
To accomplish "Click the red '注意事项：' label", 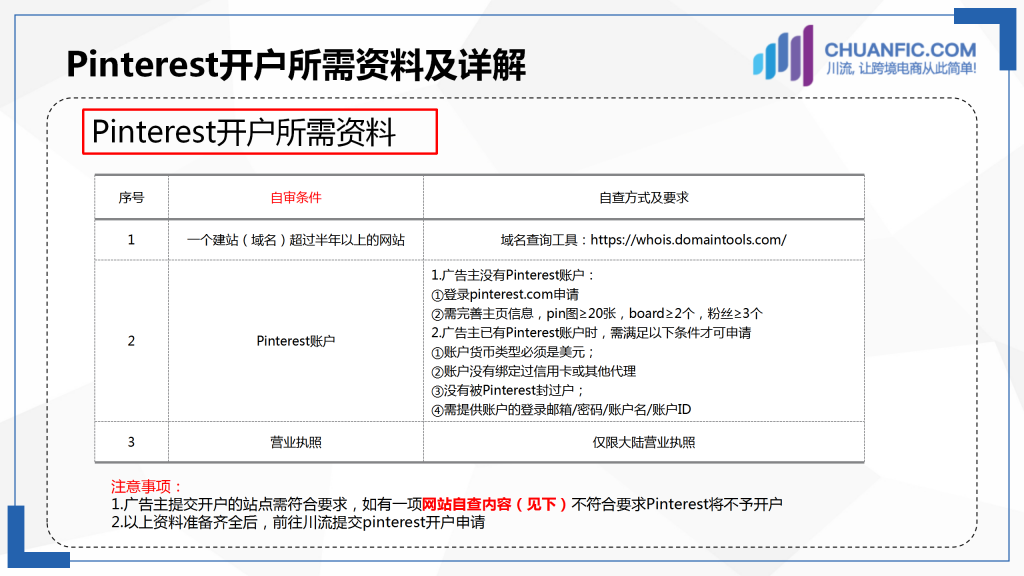I will pyautogui.click(x=146, y=487).
